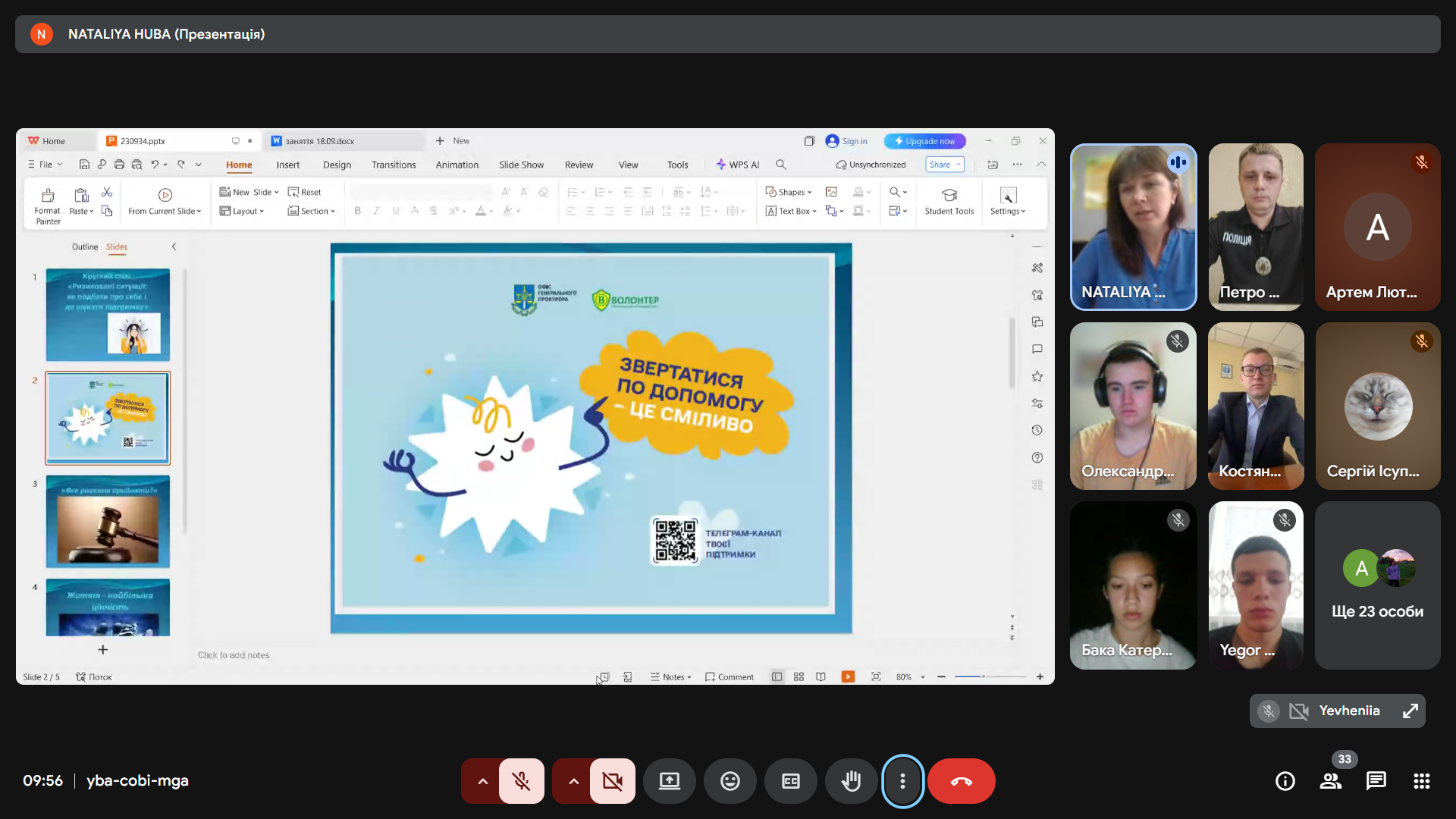Open the activities grid icon
Viewport: 1456px width, 819px height.
[1421, 781]
